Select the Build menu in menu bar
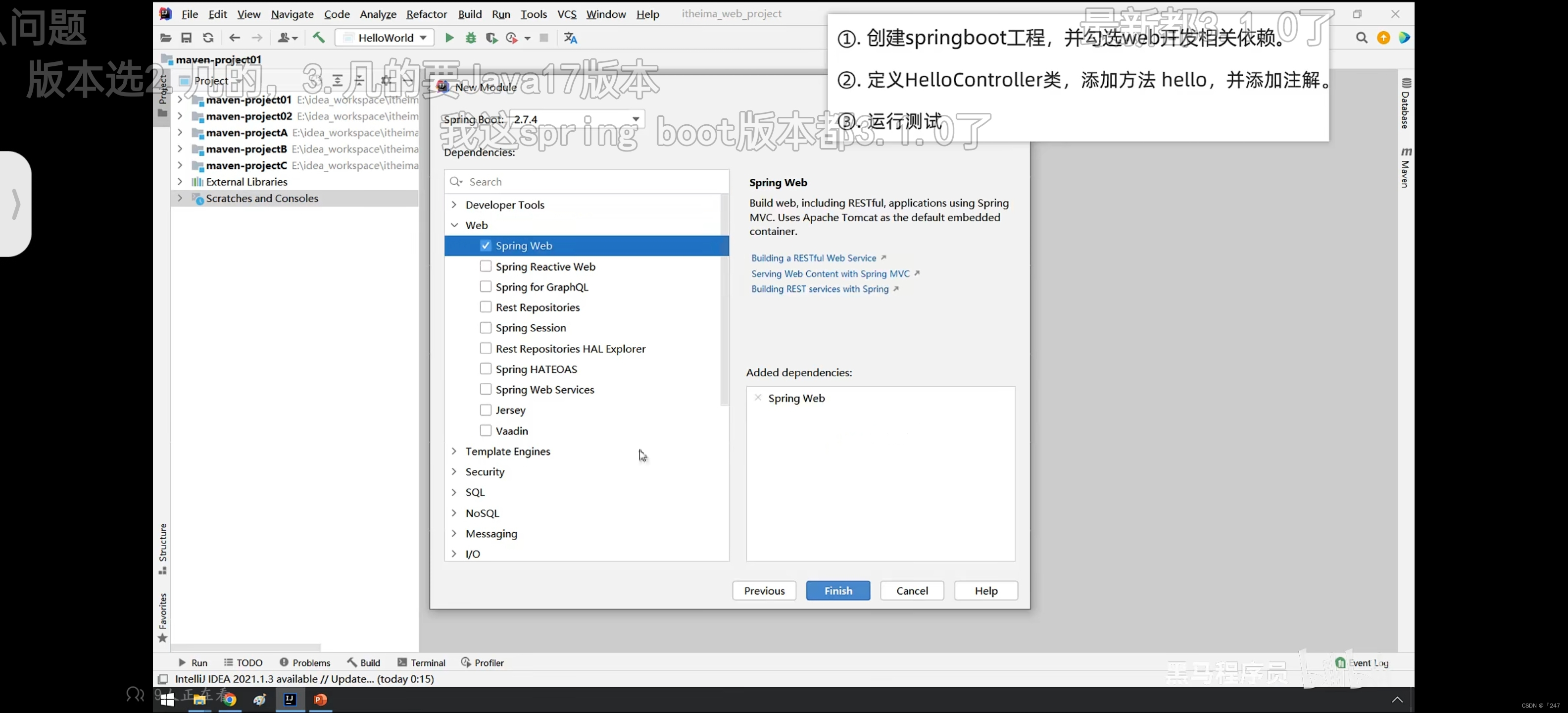The height and width of the screenshot is (713, 1568). point(470,13)
